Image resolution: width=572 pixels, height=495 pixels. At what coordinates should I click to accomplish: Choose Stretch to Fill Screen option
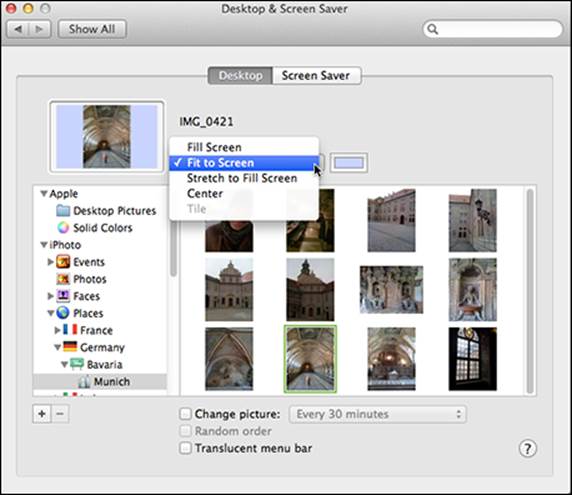pyautogui.click(x=242, y=178)
